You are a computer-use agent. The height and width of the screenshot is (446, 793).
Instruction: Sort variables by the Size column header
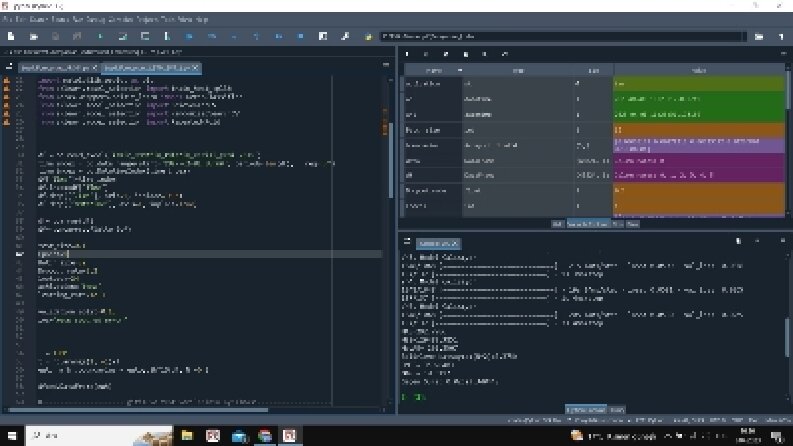point(594,70)
